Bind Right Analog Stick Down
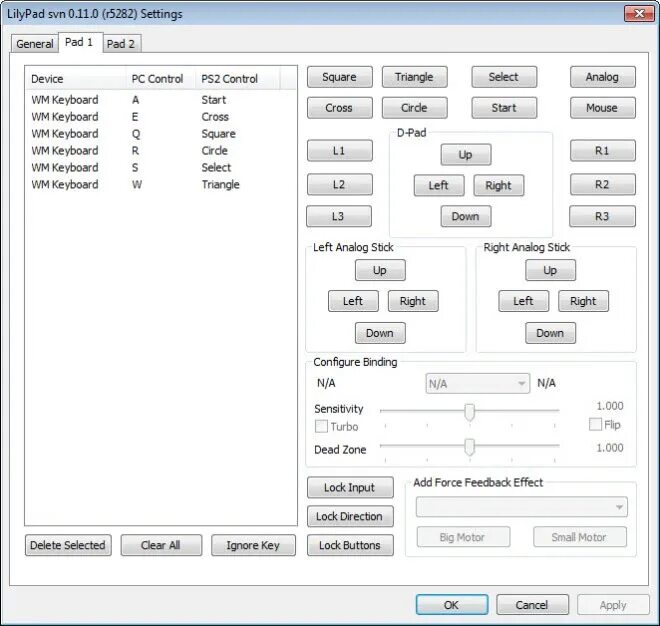The width and height of the screenshot is (660, 626). tap(550, 333)
